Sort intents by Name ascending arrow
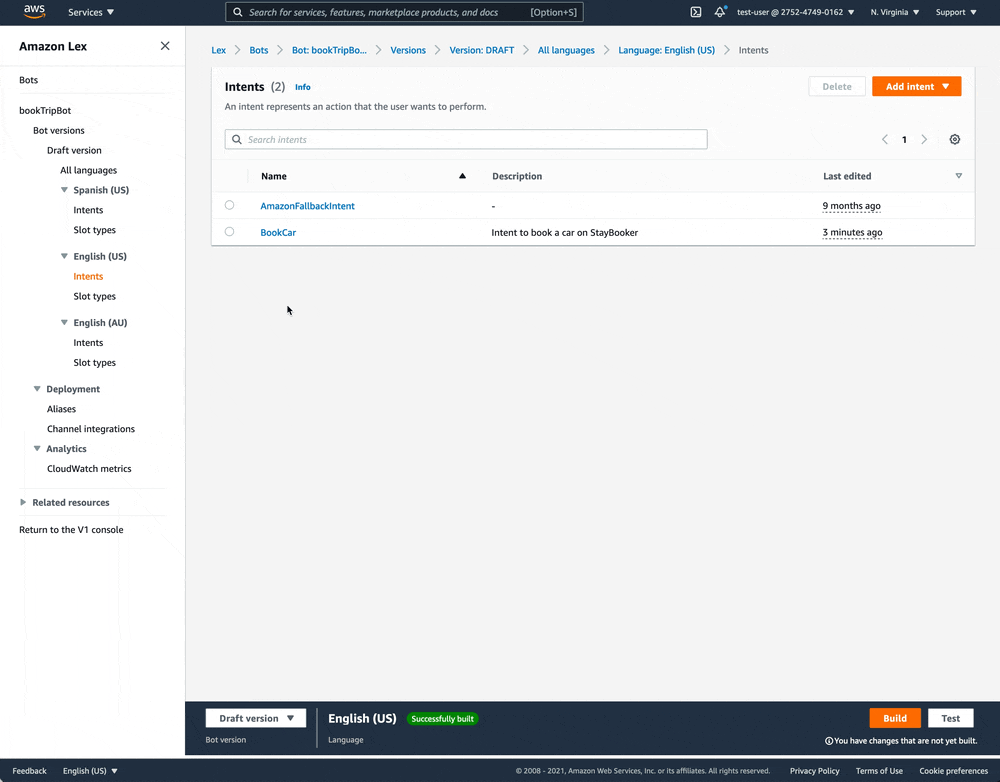The image size is (1000, 782). 462,176
